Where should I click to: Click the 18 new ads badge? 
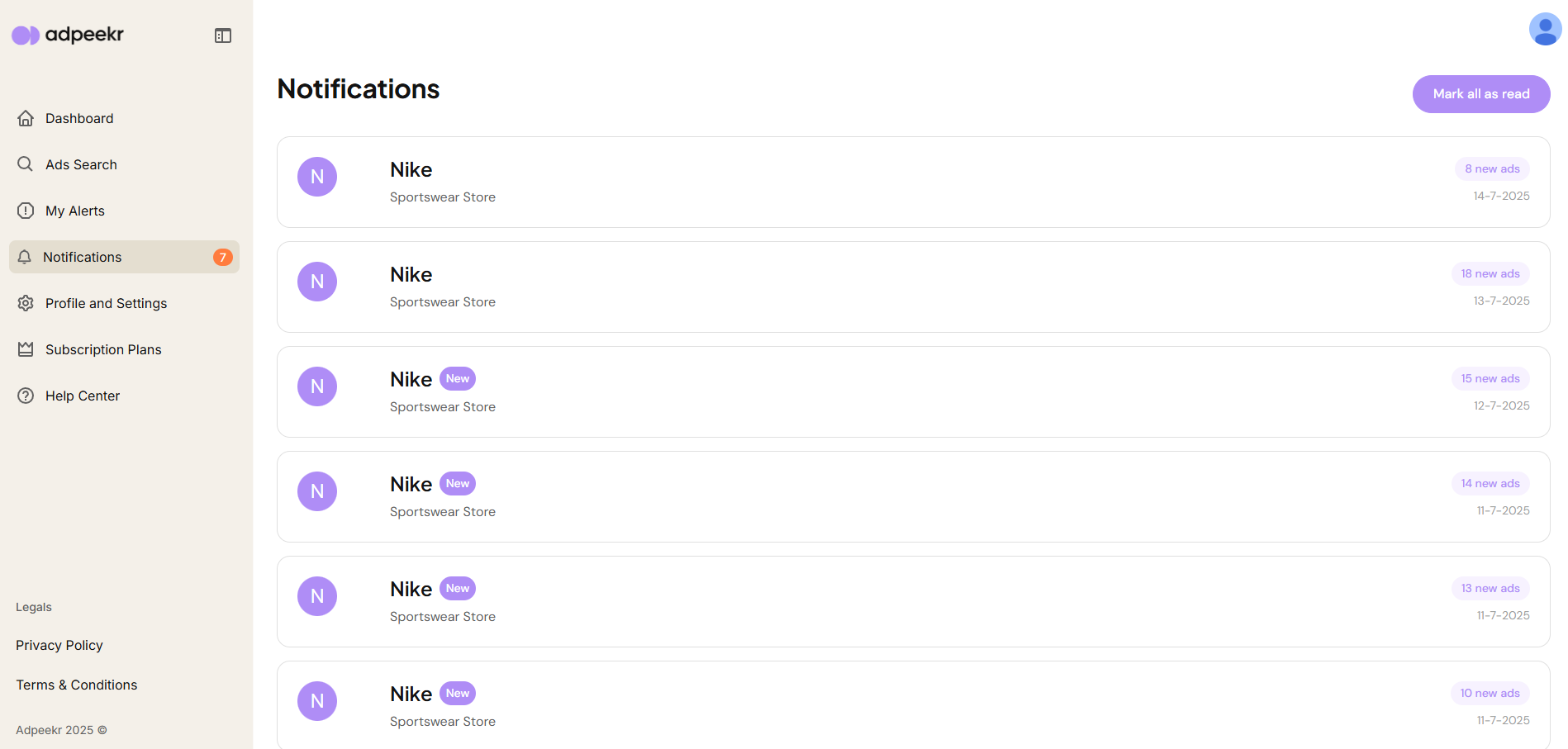click(x=1490, y=273)
